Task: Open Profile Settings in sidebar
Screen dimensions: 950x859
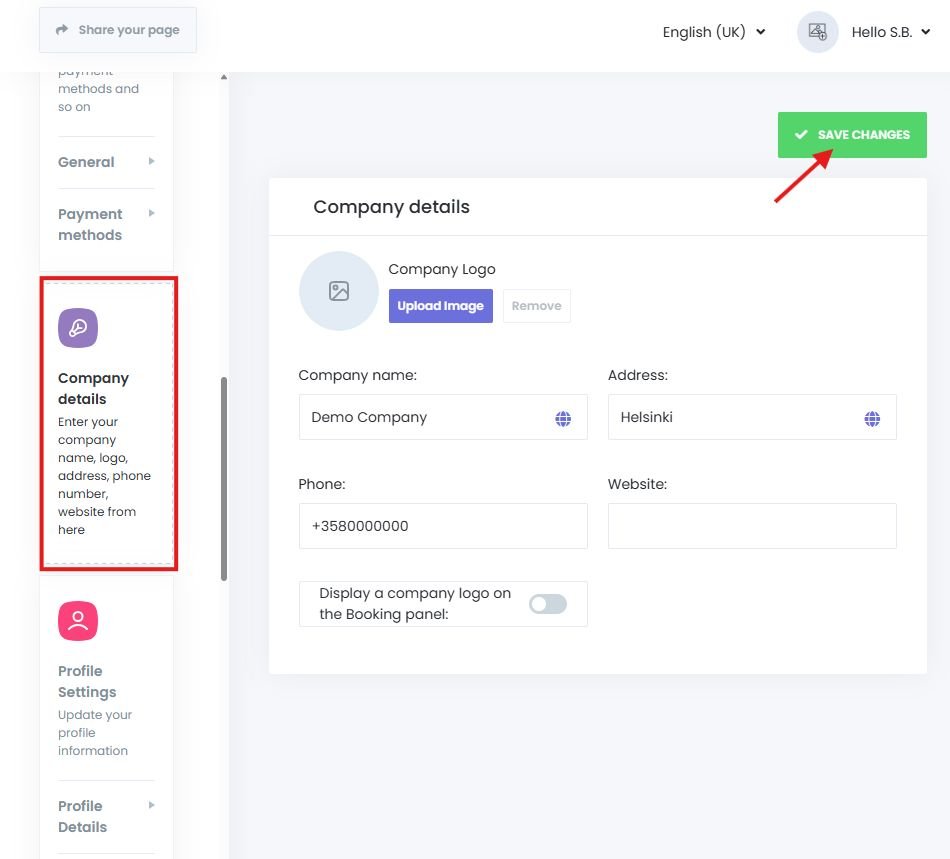Action: point(87,681)
